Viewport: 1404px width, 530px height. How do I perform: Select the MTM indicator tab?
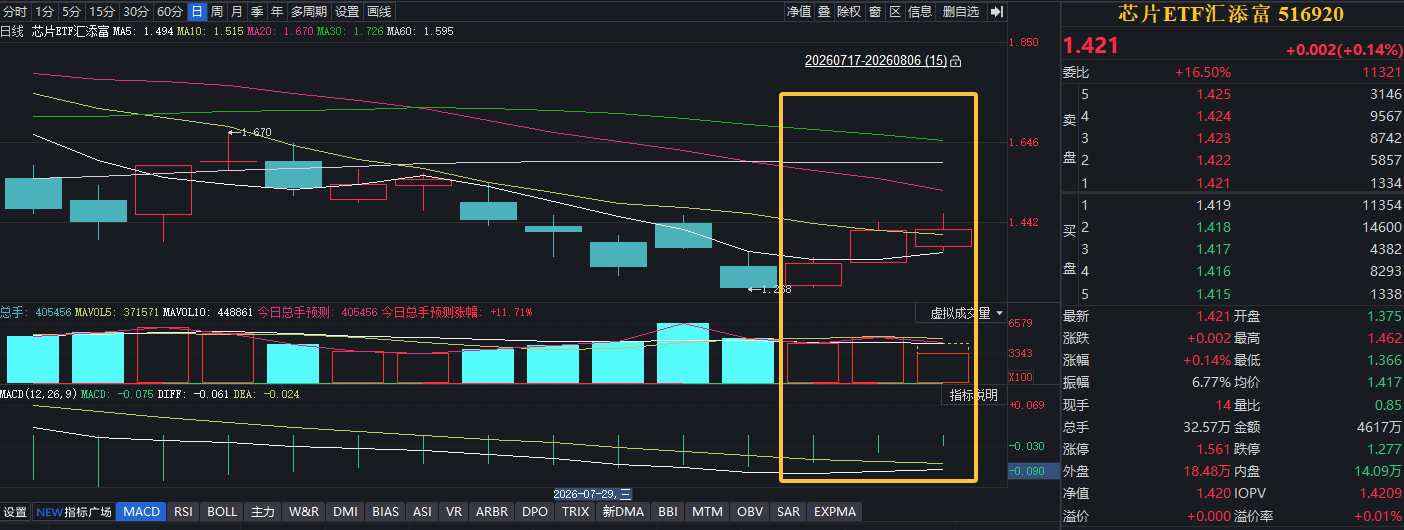(x=708, y=512)
